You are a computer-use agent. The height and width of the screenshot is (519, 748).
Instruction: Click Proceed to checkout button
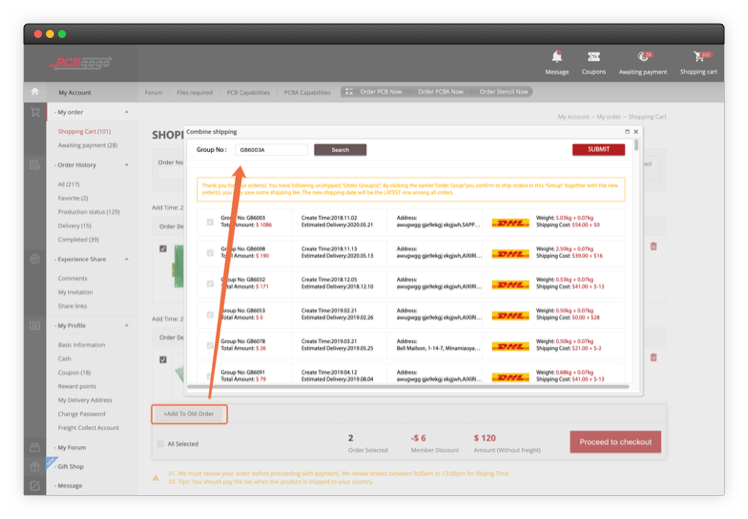[615, 442]
